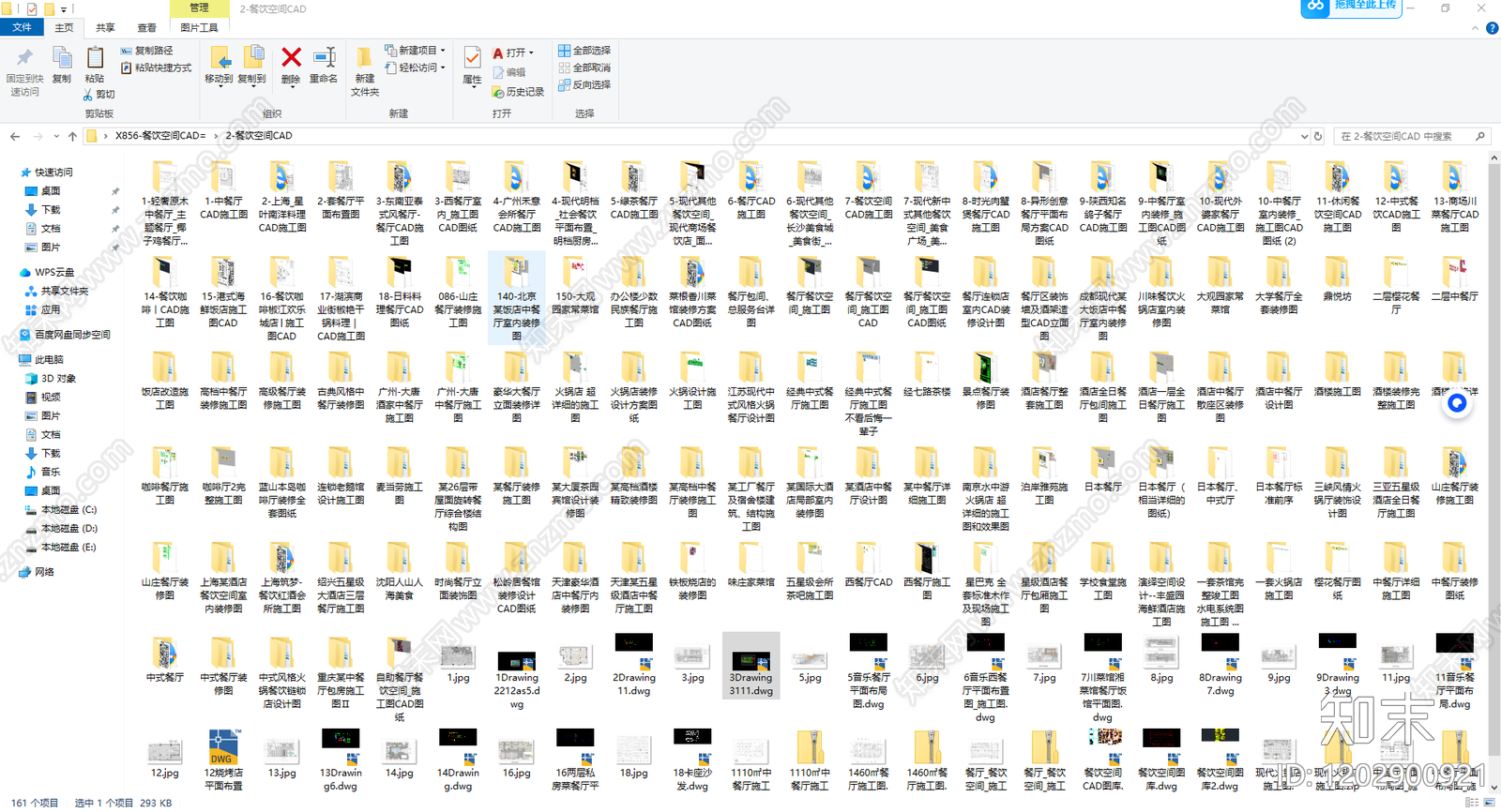Click the ribbon help question mark icon
1501x812 pixels.
point(1492,28)
